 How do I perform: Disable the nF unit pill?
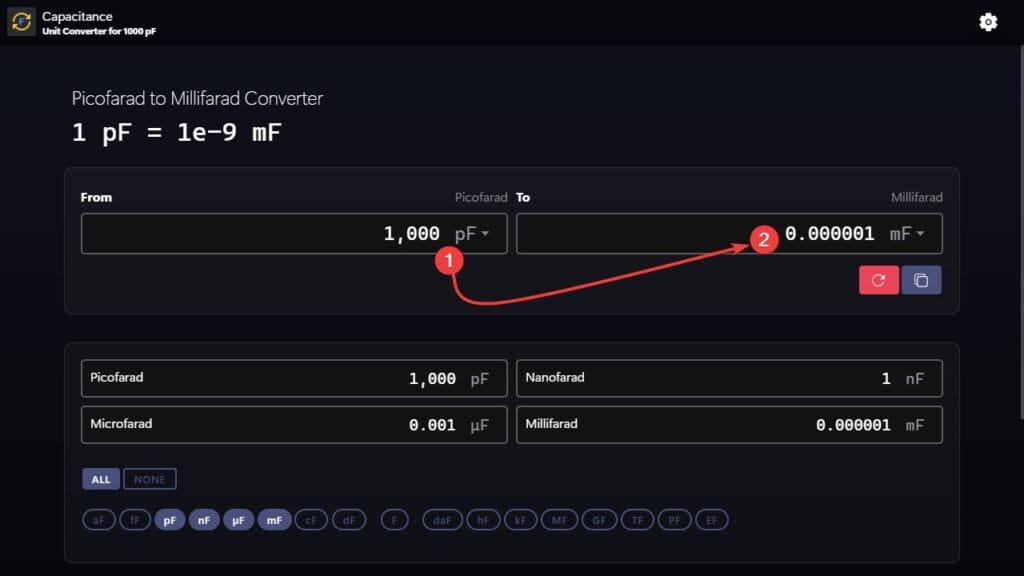click(x=204, y=520)
